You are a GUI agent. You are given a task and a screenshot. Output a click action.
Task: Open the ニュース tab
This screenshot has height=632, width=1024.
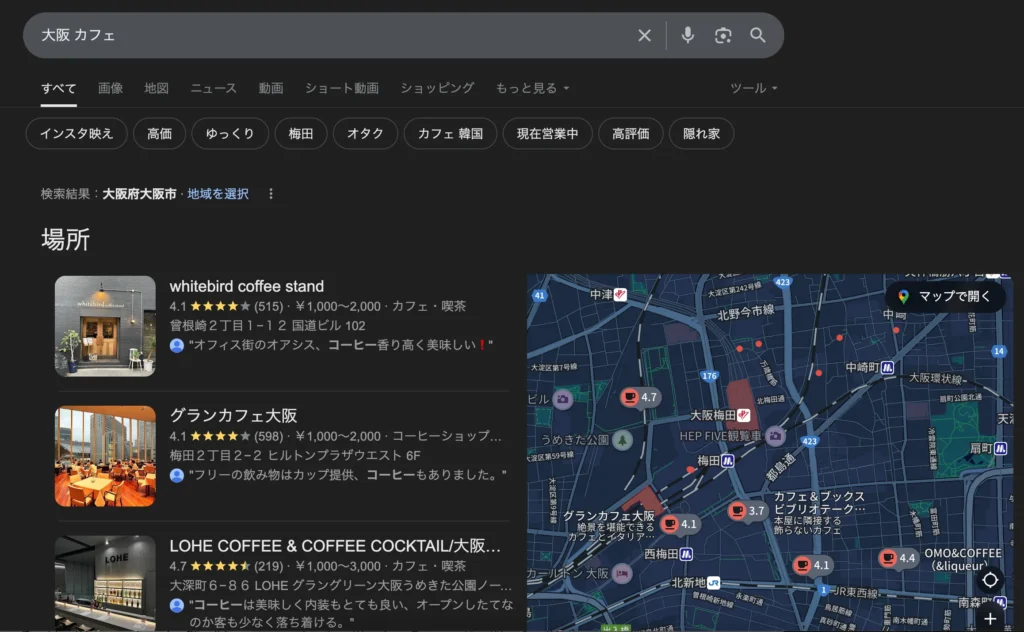point(214,88)
